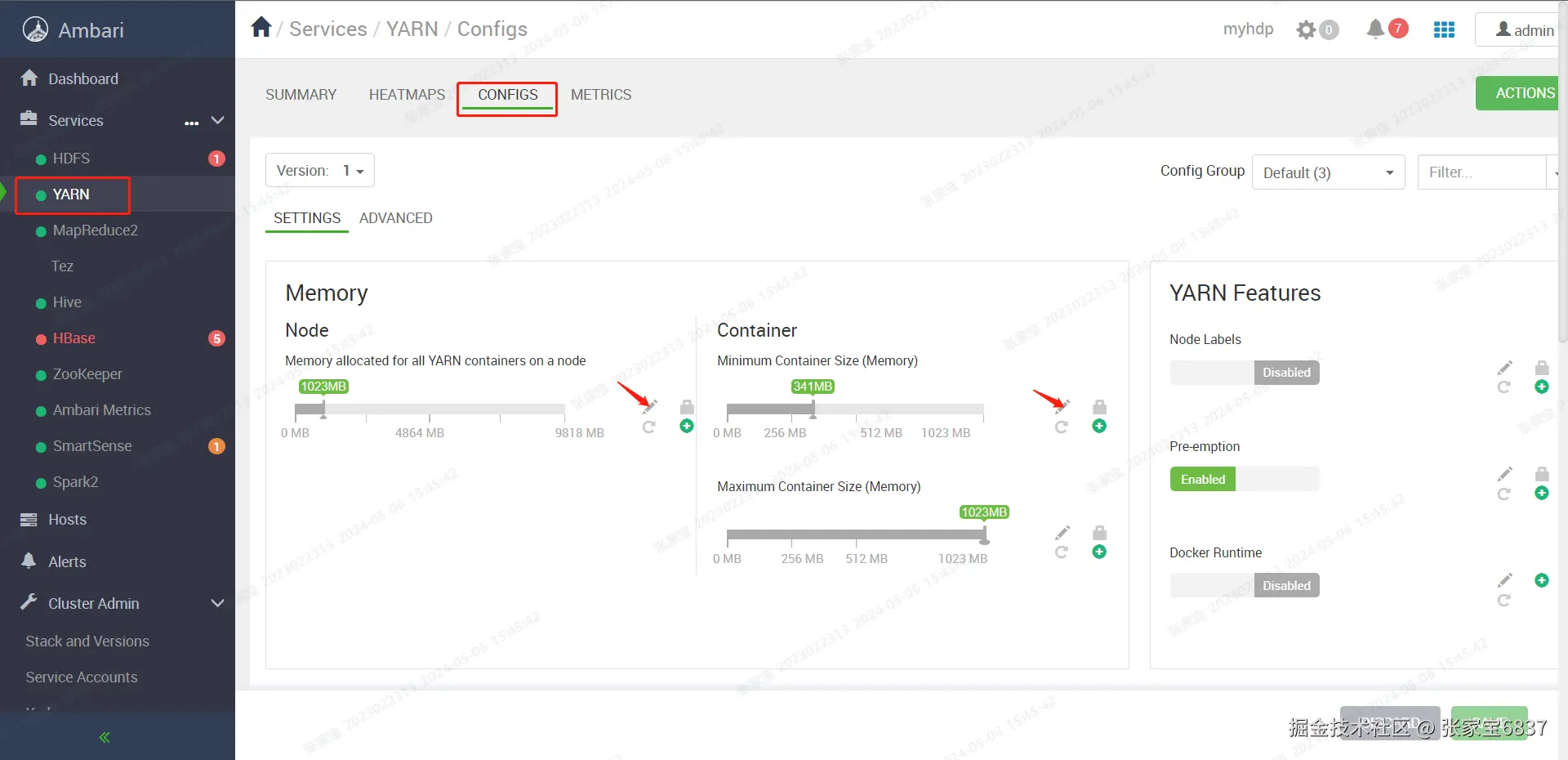Edit Docker Runtime pencil icon
The width and height of the screenshot is (1568, 760).
click(1504, 580)
